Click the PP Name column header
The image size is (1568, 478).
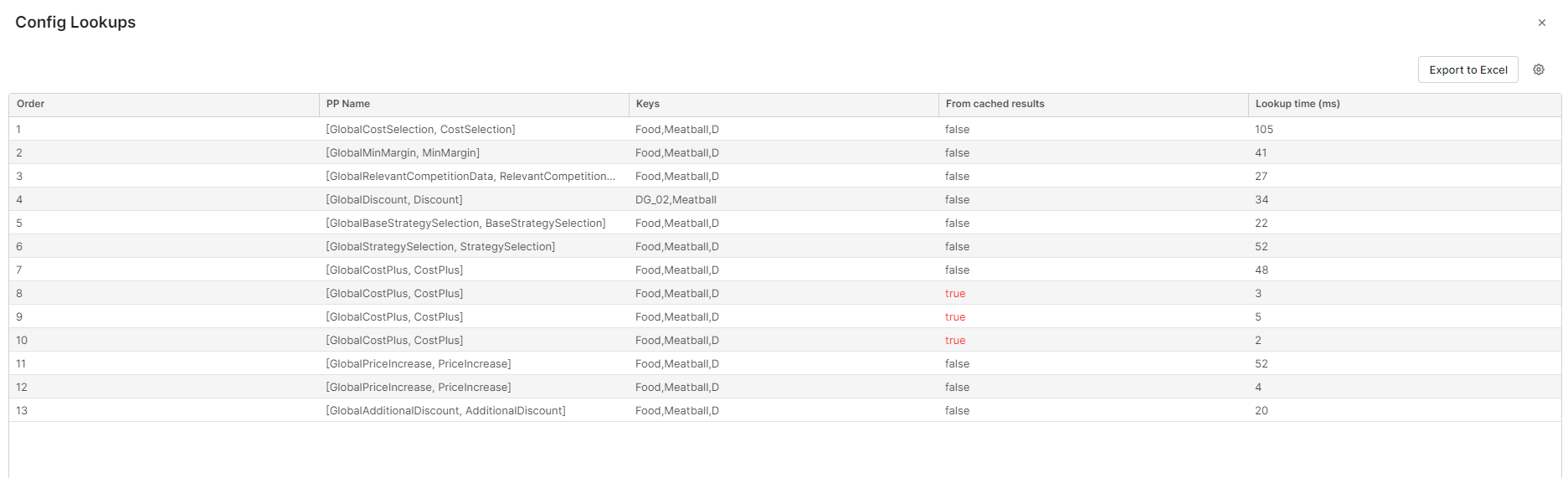pos(348,104)
